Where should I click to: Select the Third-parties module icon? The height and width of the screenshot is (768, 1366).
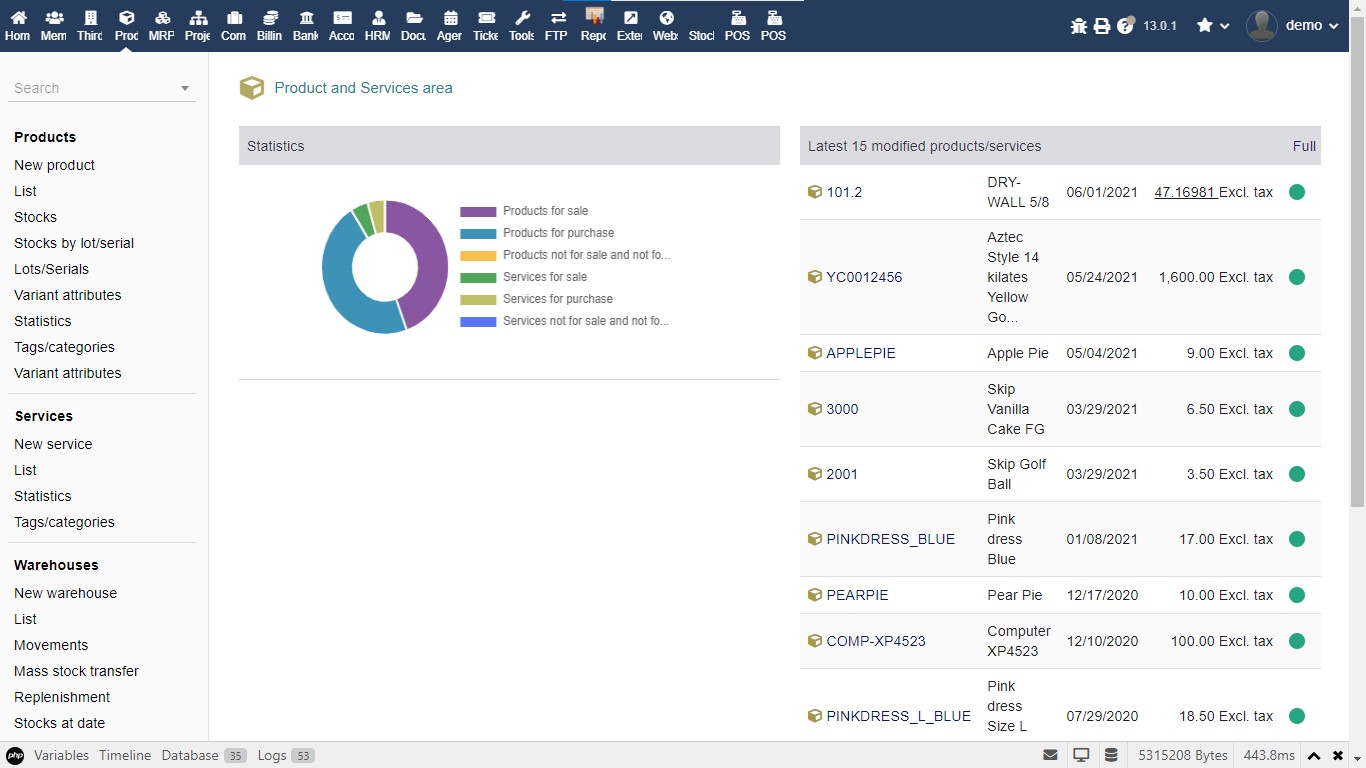tap(89, 25)
